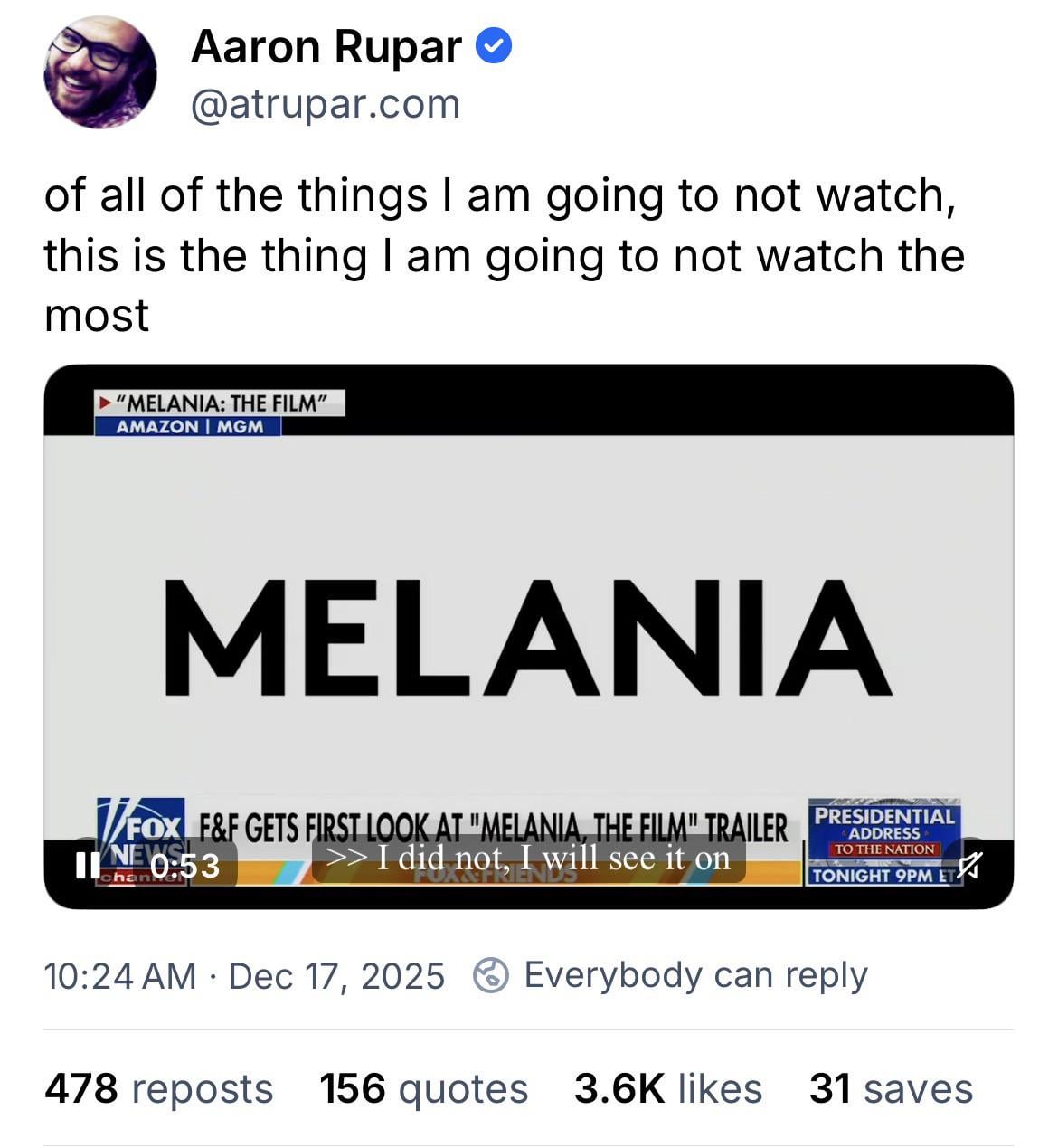Image resolution: width=1058 pixels, height=1148 pixels.
Task: Pause the video with the pause button
Action: pos(88,866)
